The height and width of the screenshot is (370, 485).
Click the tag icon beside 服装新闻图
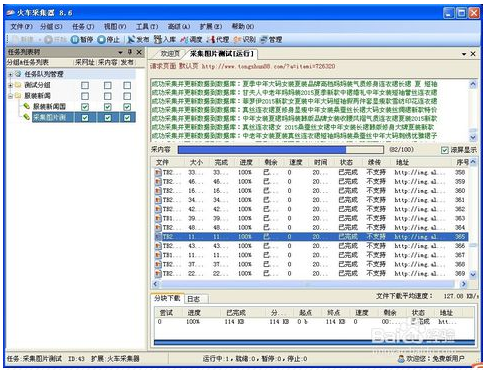(x=27, y=107)
